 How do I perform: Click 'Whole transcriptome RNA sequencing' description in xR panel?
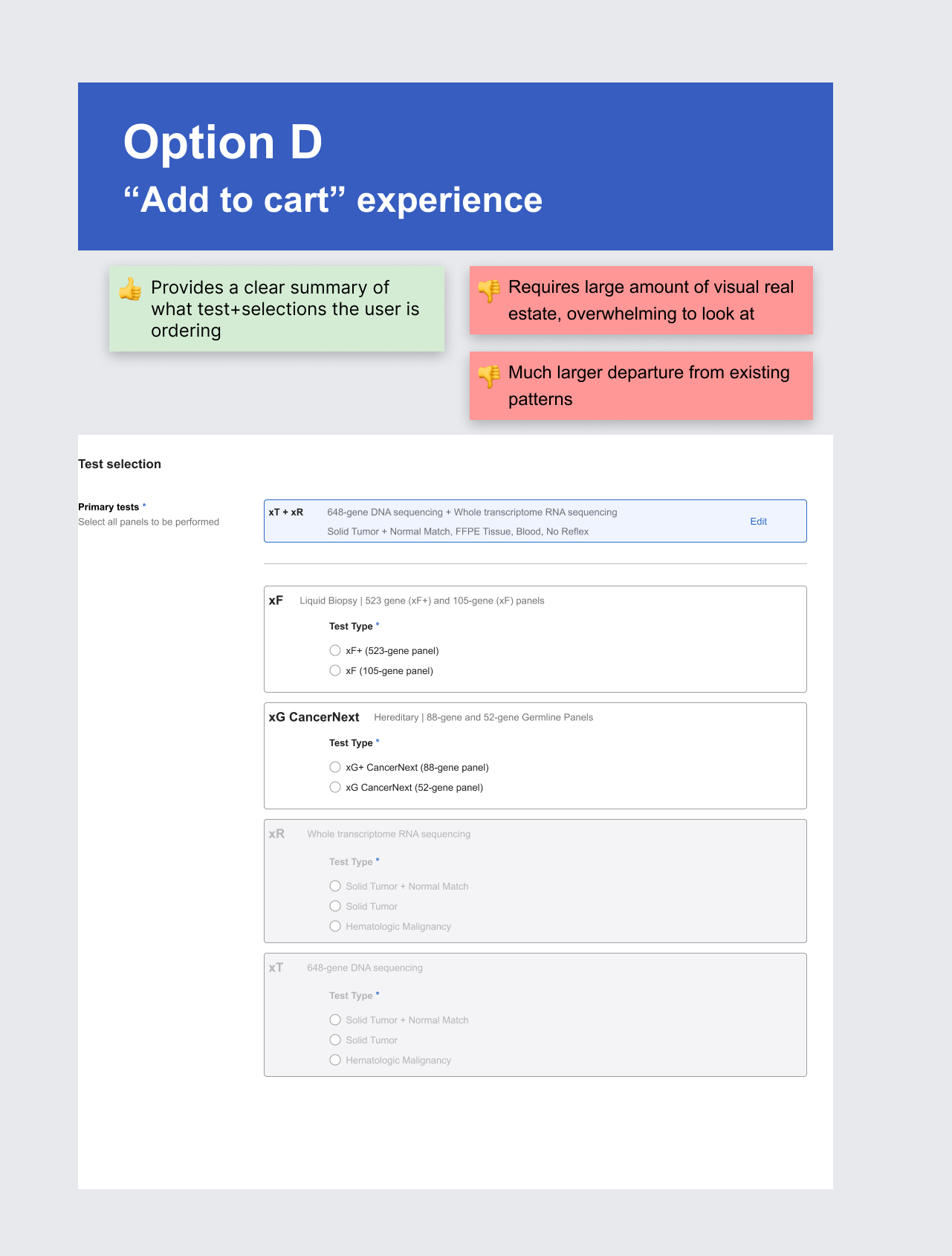tap(389, 834)
